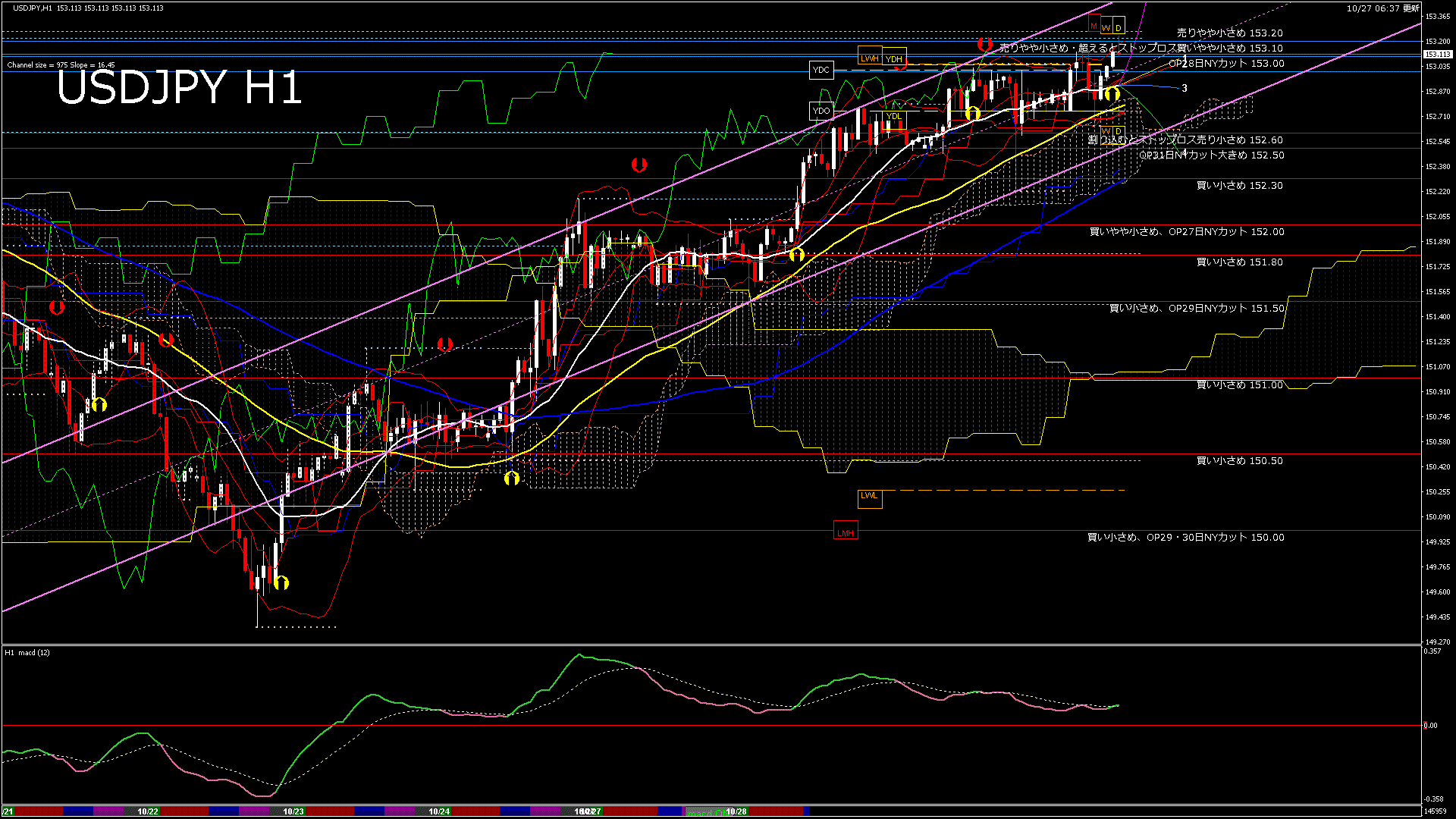The height and width of the screenshot is (819, 1456).
Task: Click the 'Channel size = 975 Slope' text
Action: tap(61, 65)
